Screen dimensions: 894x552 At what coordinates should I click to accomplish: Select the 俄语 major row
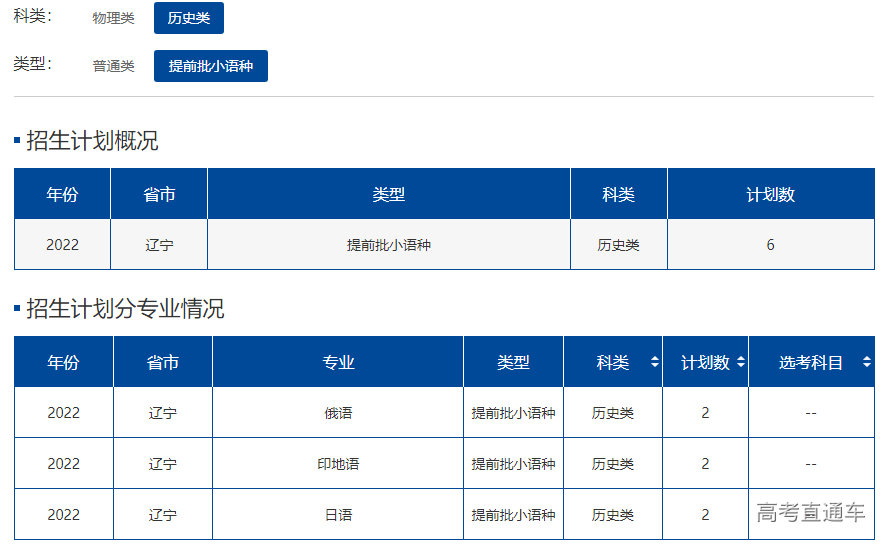338,413
